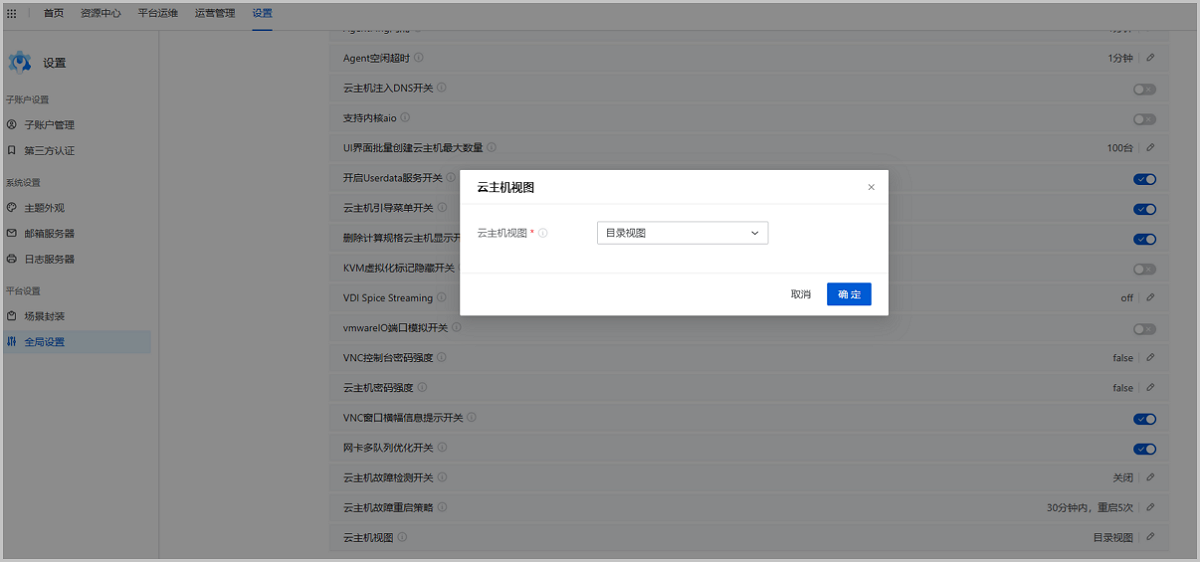Click edit pencil for 云主机故障重启策略
Image resolution: width=1200 pixels, height=562 pixels.
[1150, 507]
